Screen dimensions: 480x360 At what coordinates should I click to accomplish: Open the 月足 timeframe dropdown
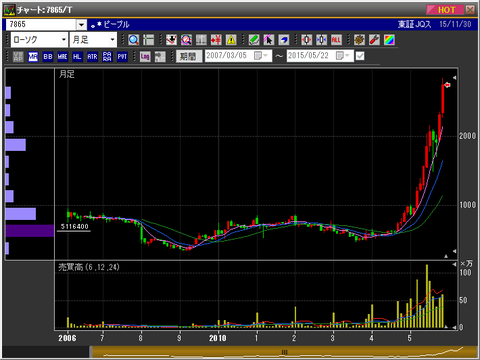(93, 40)
